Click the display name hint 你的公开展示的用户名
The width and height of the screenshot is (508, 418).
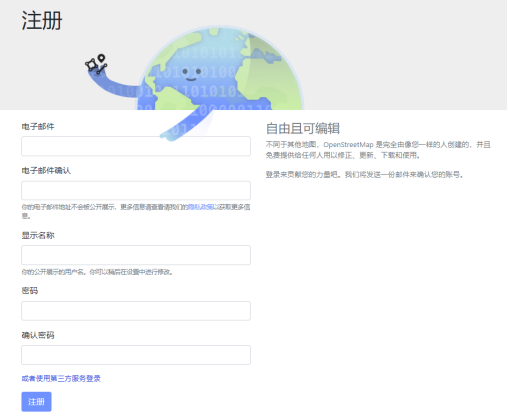point(97,272)
